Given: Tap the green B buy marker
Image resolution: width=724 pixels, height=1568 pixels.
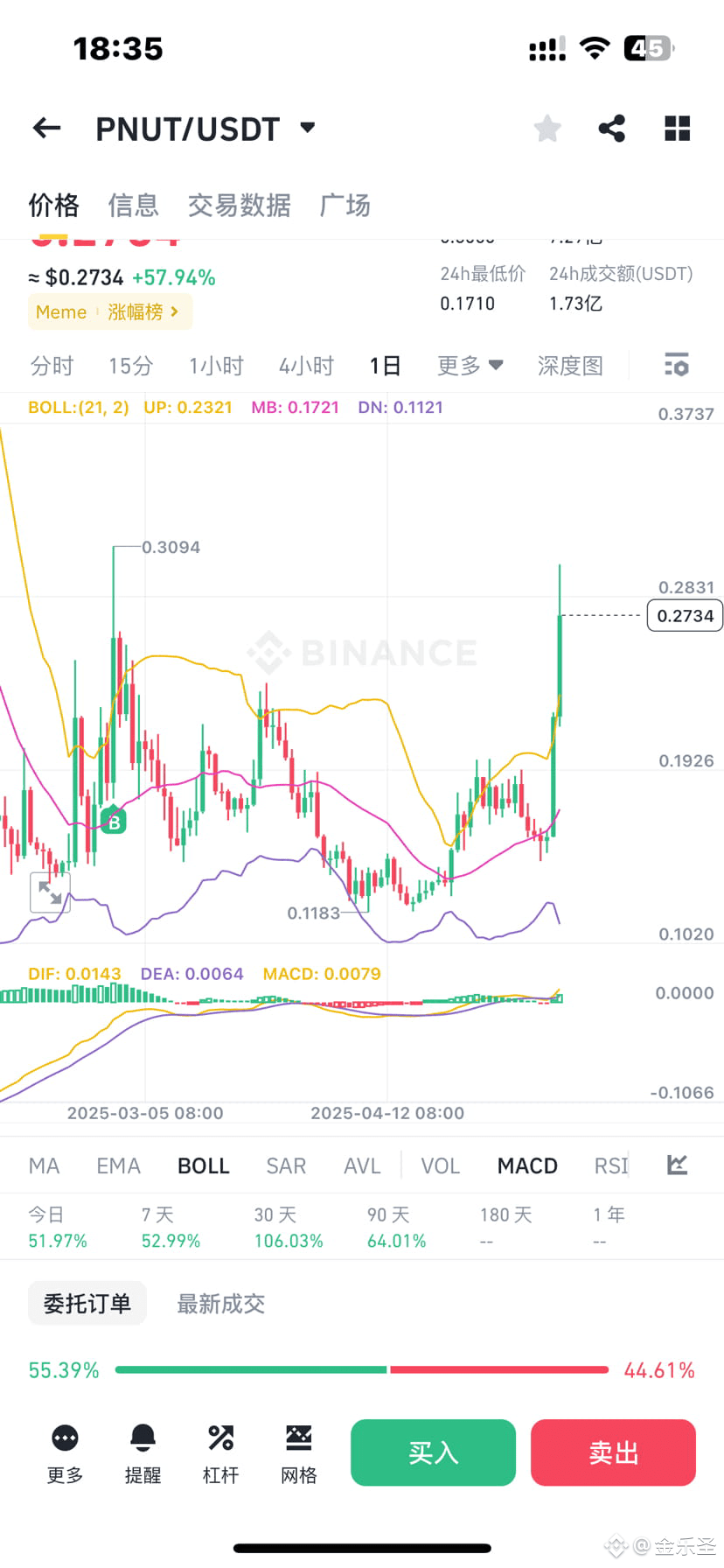Looking at the screenshot, I should 114,822.
